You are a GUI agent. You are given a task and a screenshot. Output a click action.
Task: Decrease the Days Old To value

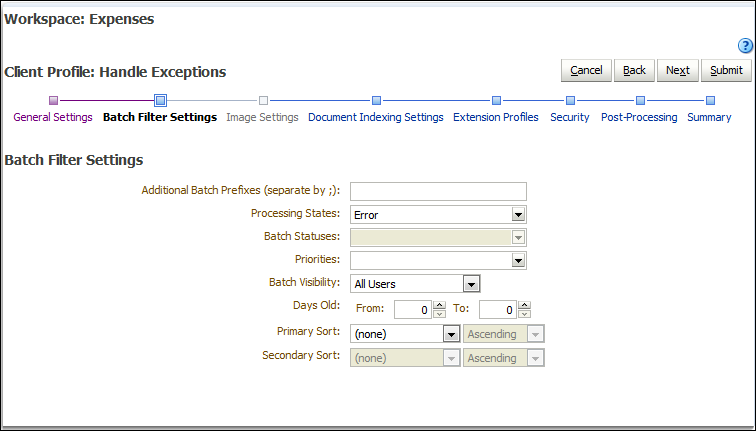pos(525,314)
